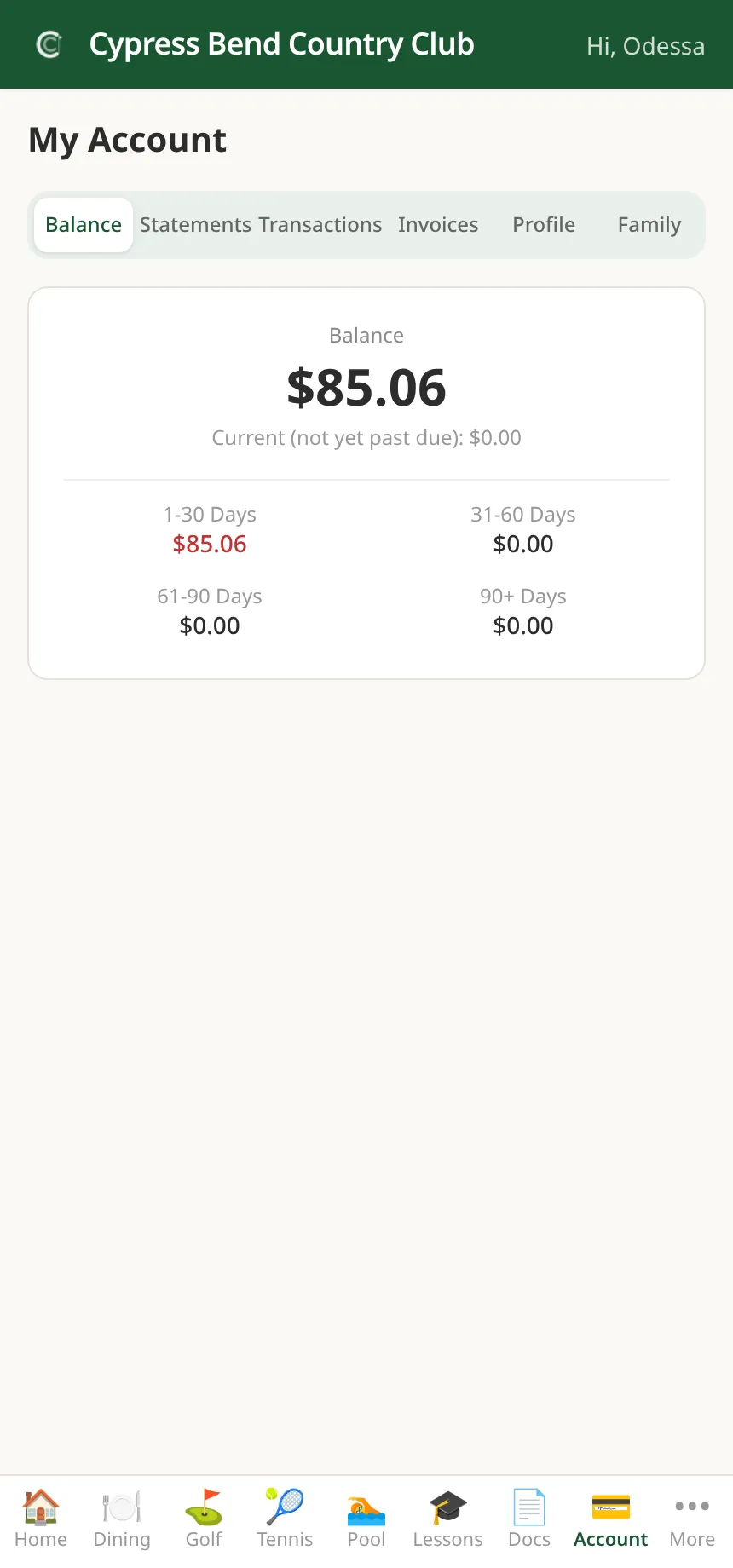This screenshot has width=733, height=1568.
Task: Go to Dining plate icon
Action: point(122,1507)
